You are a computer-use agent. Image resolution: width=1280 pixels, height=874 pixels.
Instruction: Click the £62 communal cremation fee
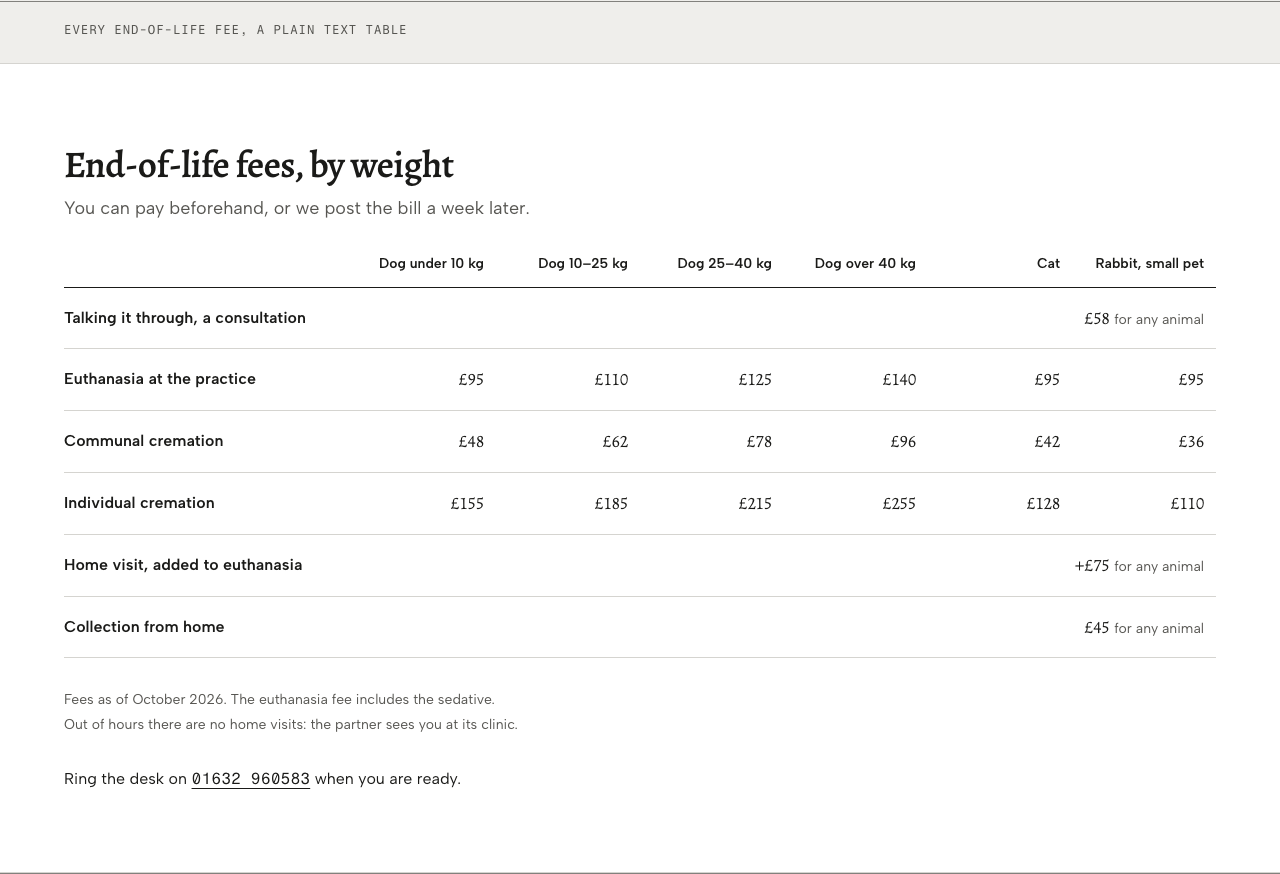[x=615, y=442]
